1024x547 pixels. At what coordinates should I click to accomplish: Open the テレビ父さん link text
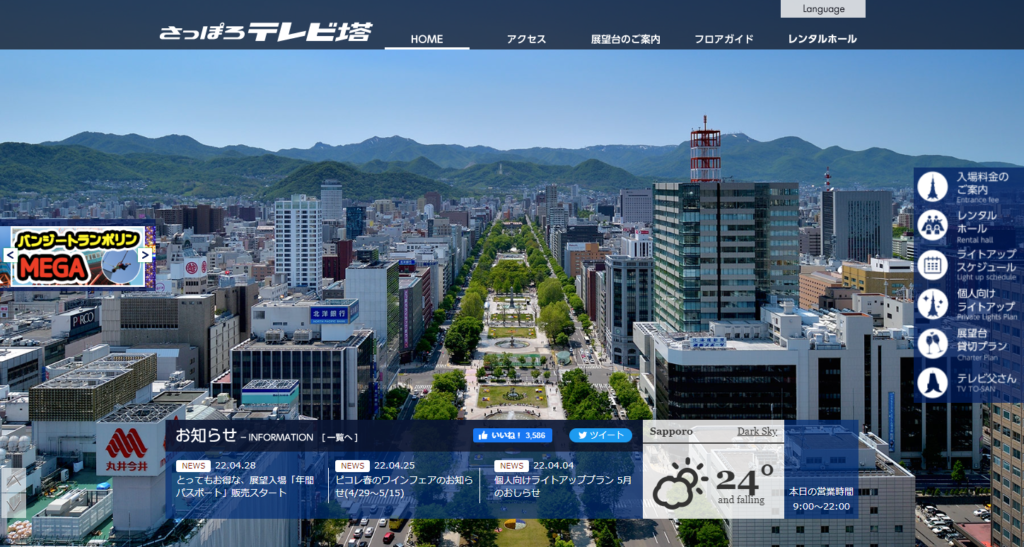(x=986, y=379)
